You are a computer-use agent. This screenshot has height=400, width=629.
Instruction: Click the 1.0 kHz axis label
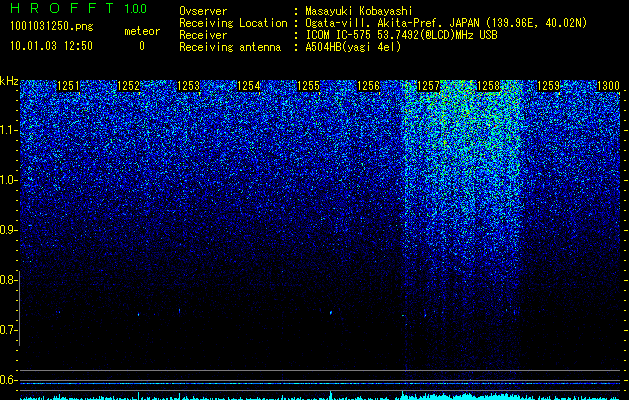click(9, 181)
